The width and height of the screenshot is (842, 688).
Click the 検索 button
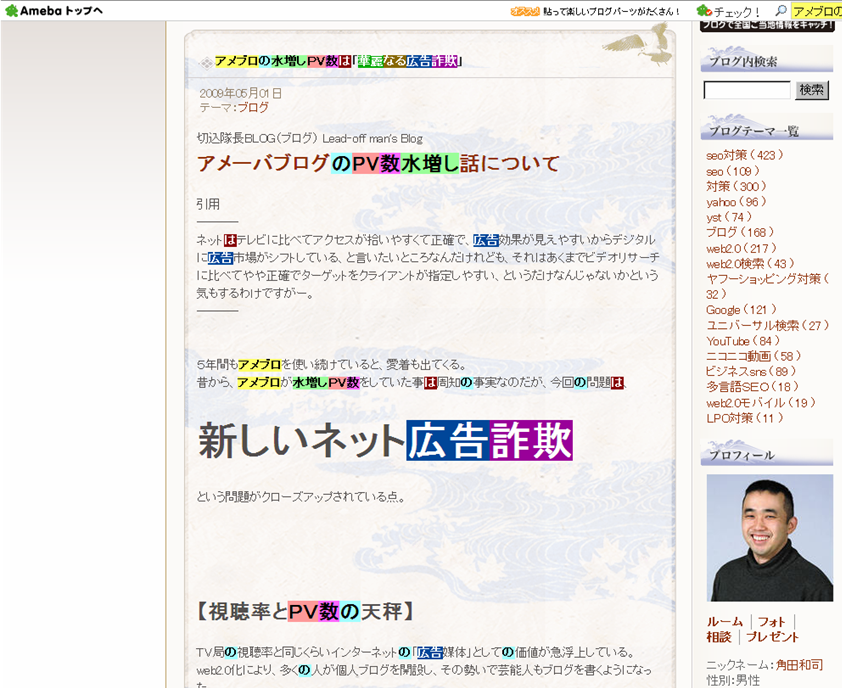[811, 90]
